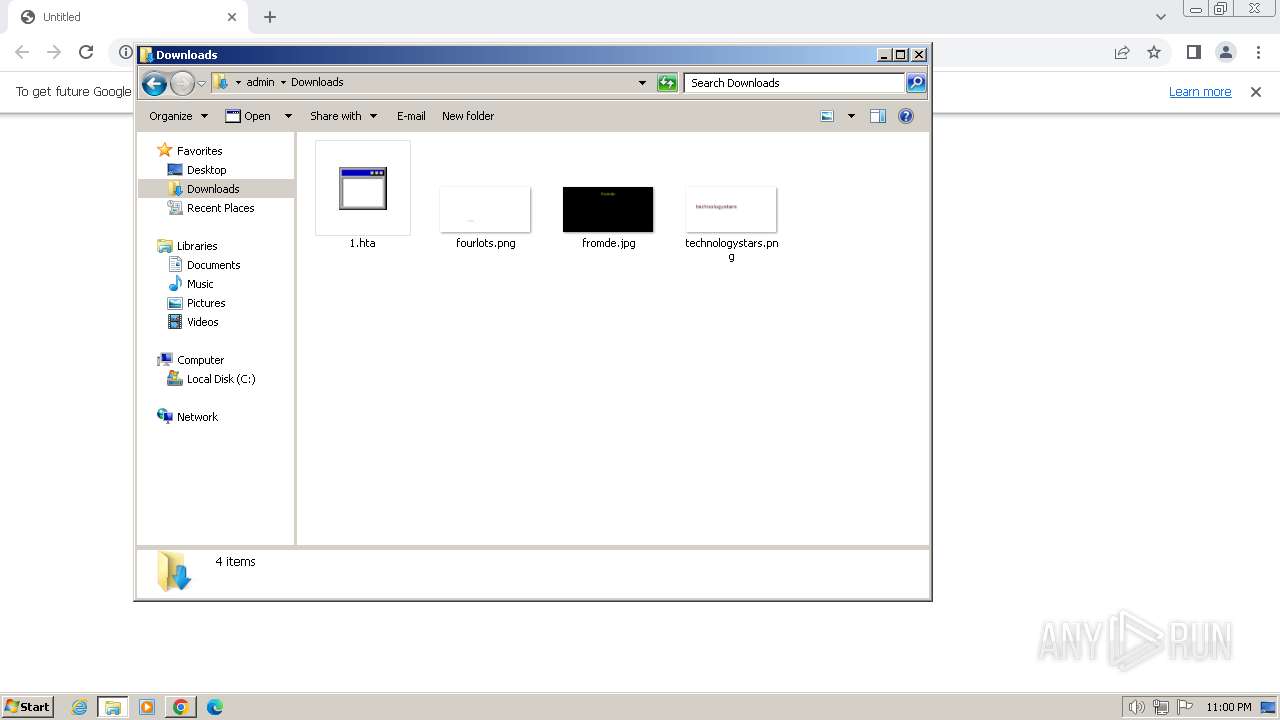Click the Explorer Back navigation arrow
This screenshot has height=720, width=1280.
pyautogui.click(x=154, y=84)
